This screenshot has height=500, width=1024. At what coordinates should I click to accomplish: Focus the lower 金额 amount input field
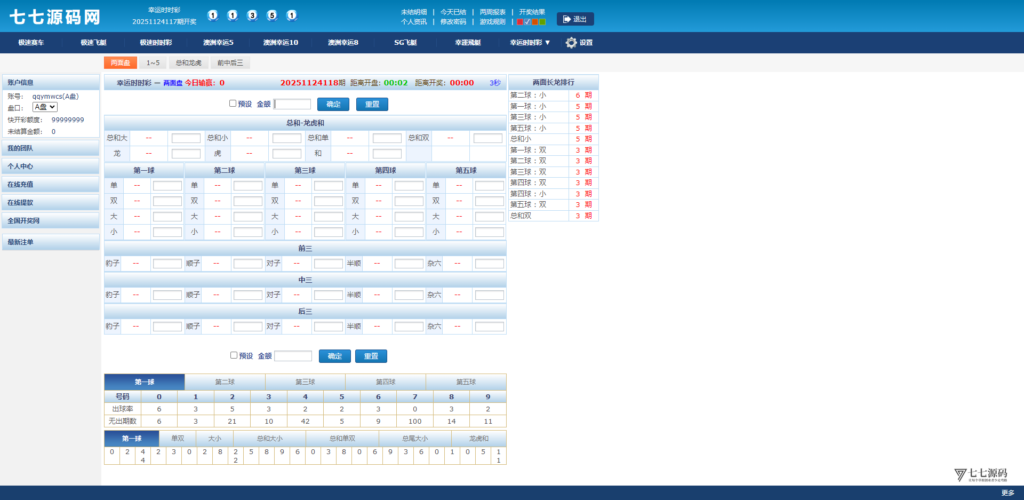(x=293, y=356)
